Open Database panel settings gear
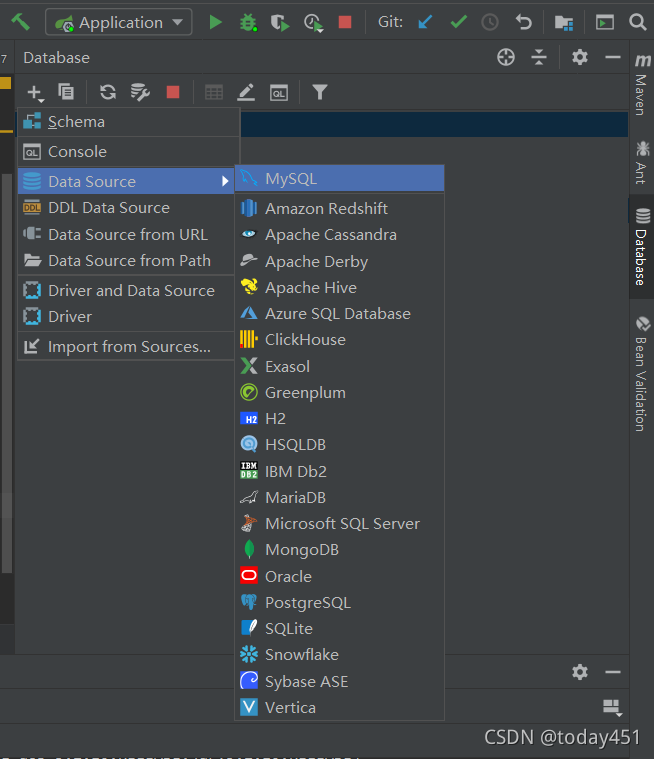Viewport: 654px width, 759px height. click(x=579, y=57)
